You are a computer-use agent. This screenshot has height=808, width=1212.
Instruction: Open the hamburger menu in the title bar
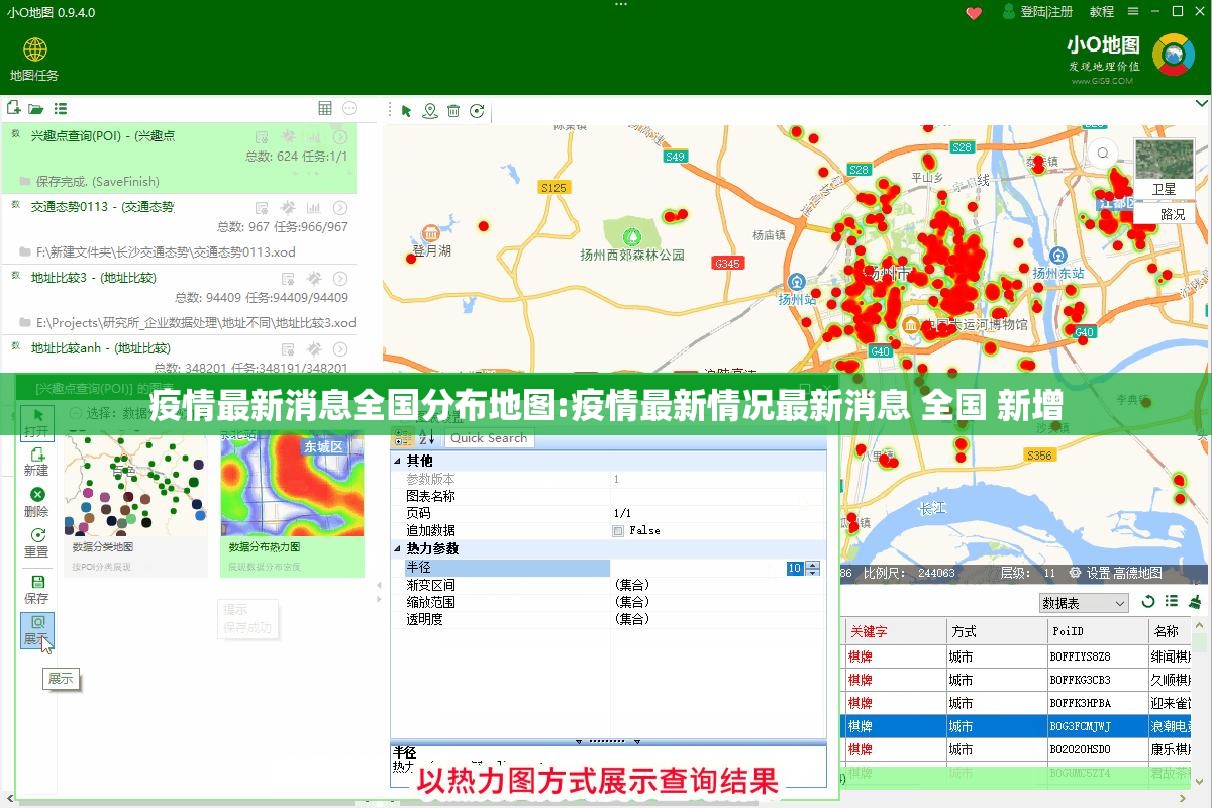[1134, 12]
